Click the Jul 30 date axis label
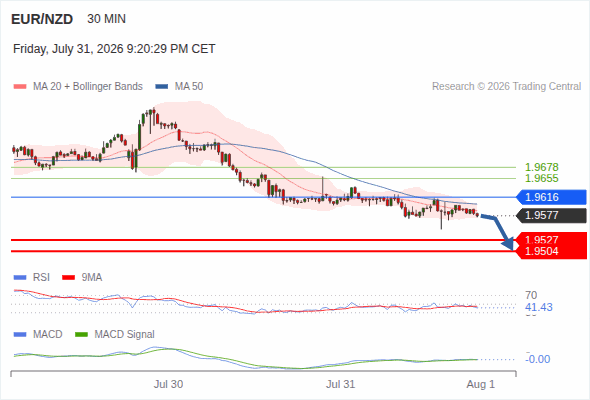590x400 pixels. [168, 384]
